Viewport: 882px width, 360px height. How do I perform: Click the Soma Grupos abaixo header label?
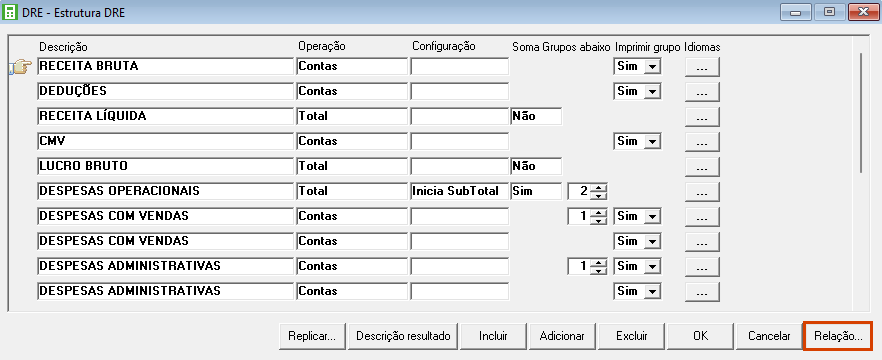[x=561, y=47]
